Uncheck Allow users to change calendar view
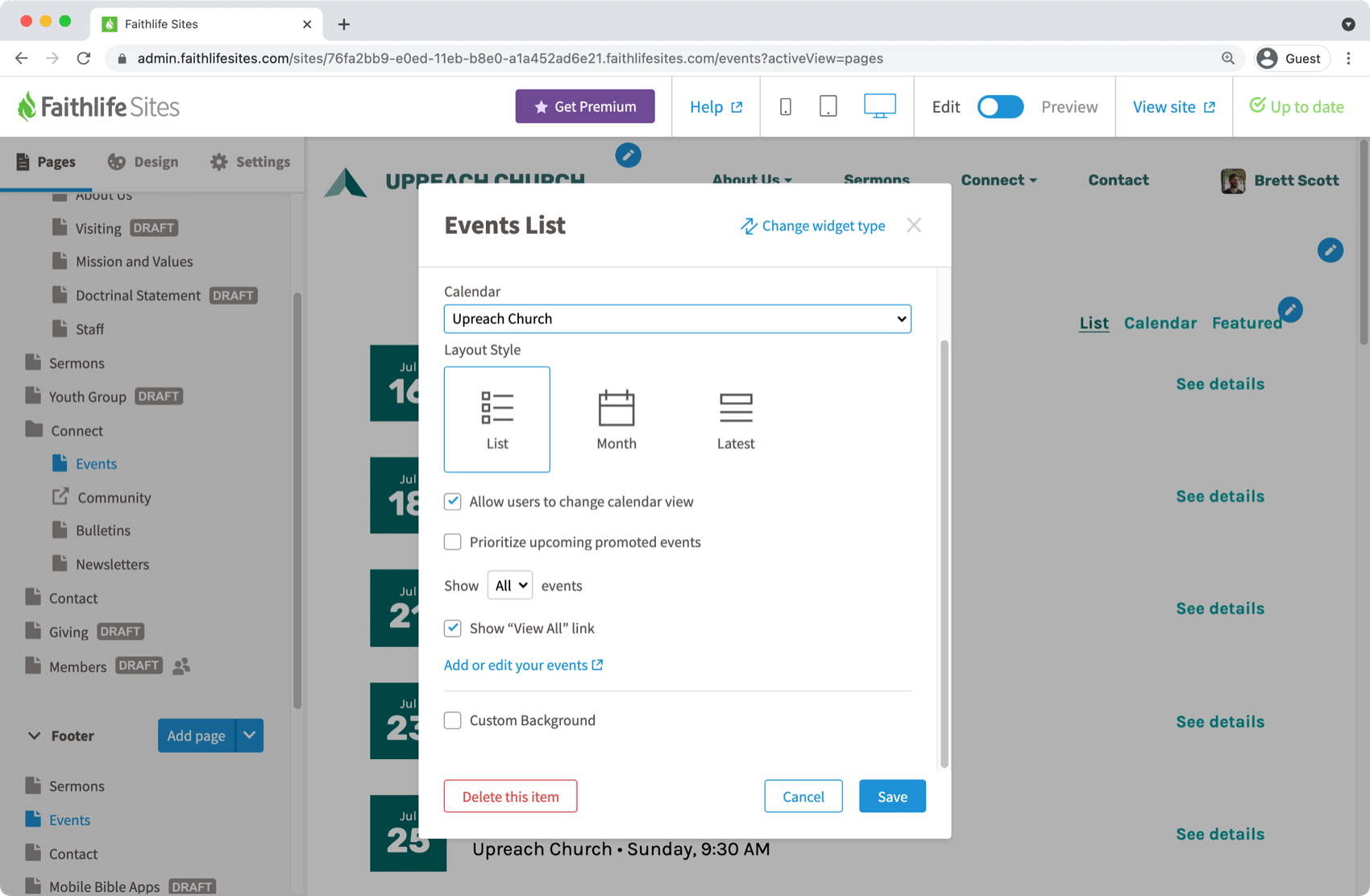The image size is (1370, 896). (x=453, y=501)
